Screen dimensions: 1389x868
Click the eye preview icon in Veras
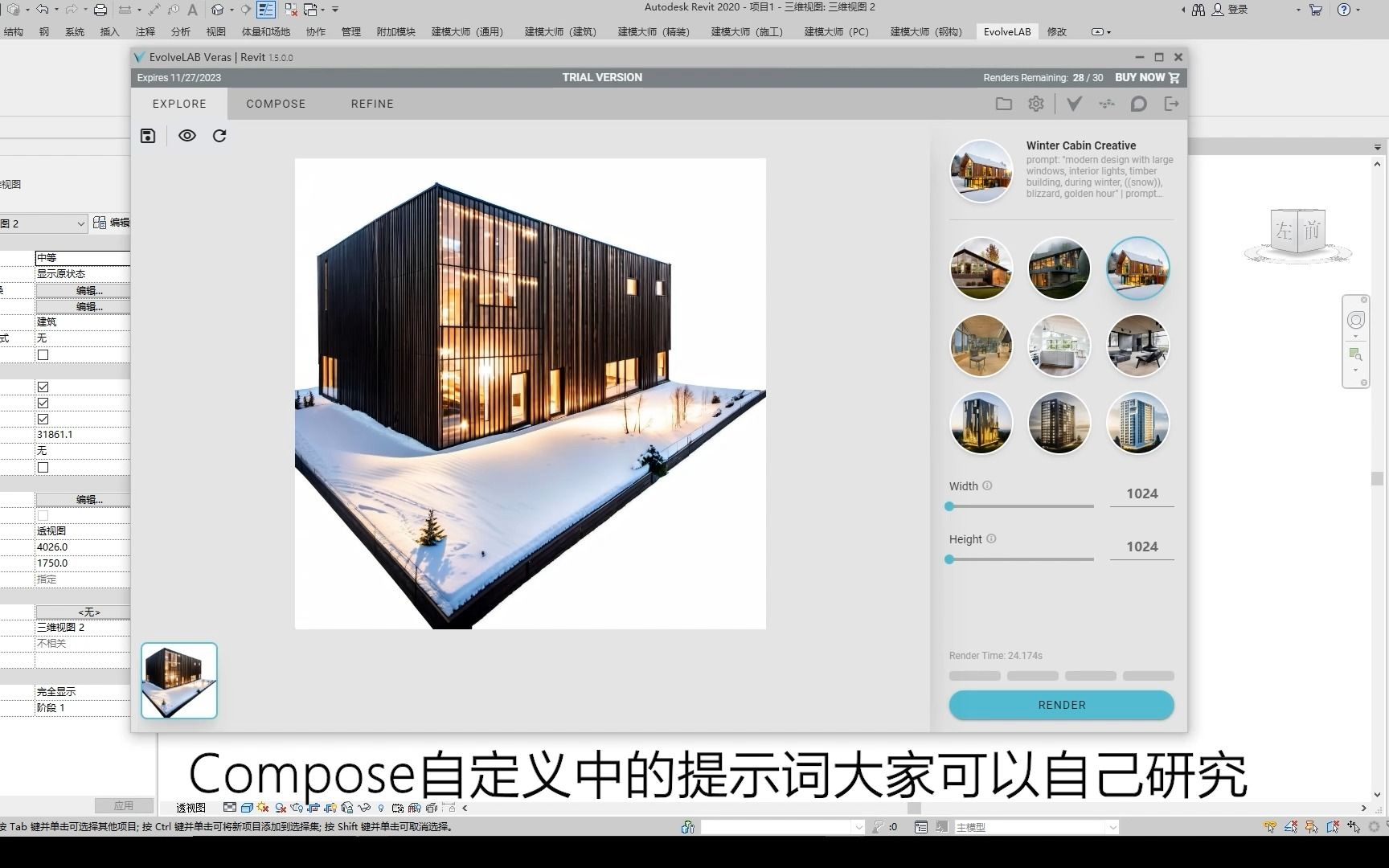point(187,136)
